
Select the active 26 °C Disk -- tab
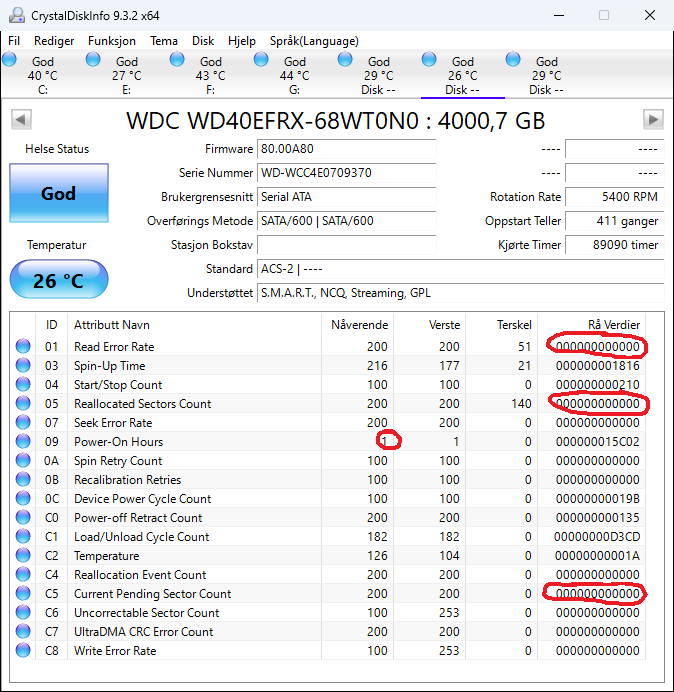click(462, 75)
